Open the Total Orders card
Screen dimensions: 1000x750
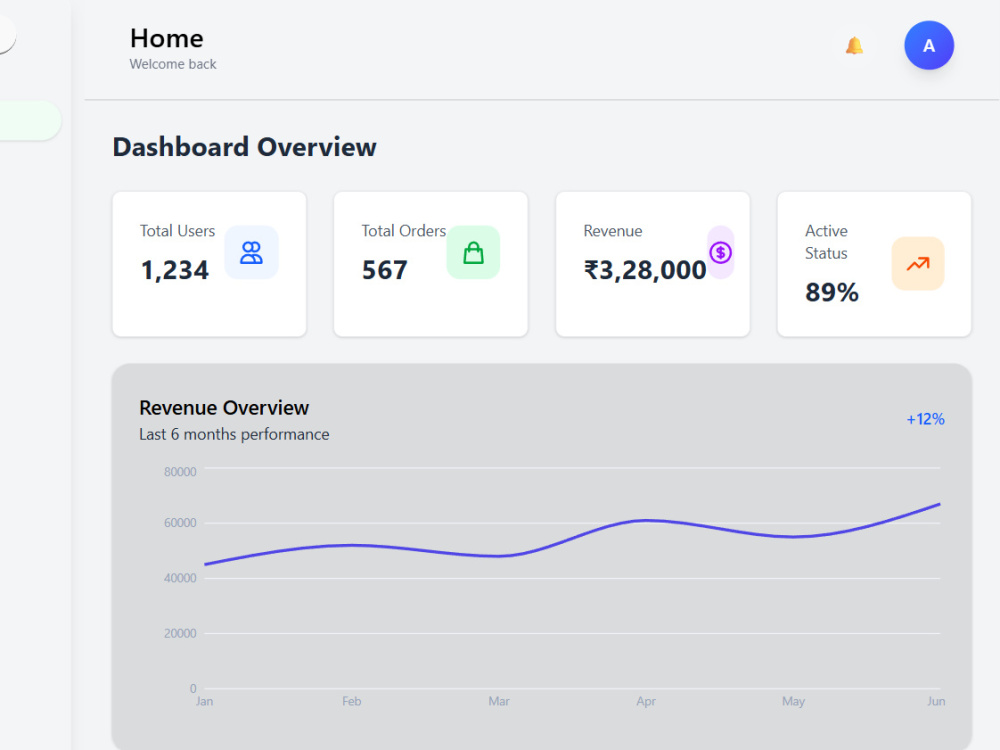(x=430, y=264)
